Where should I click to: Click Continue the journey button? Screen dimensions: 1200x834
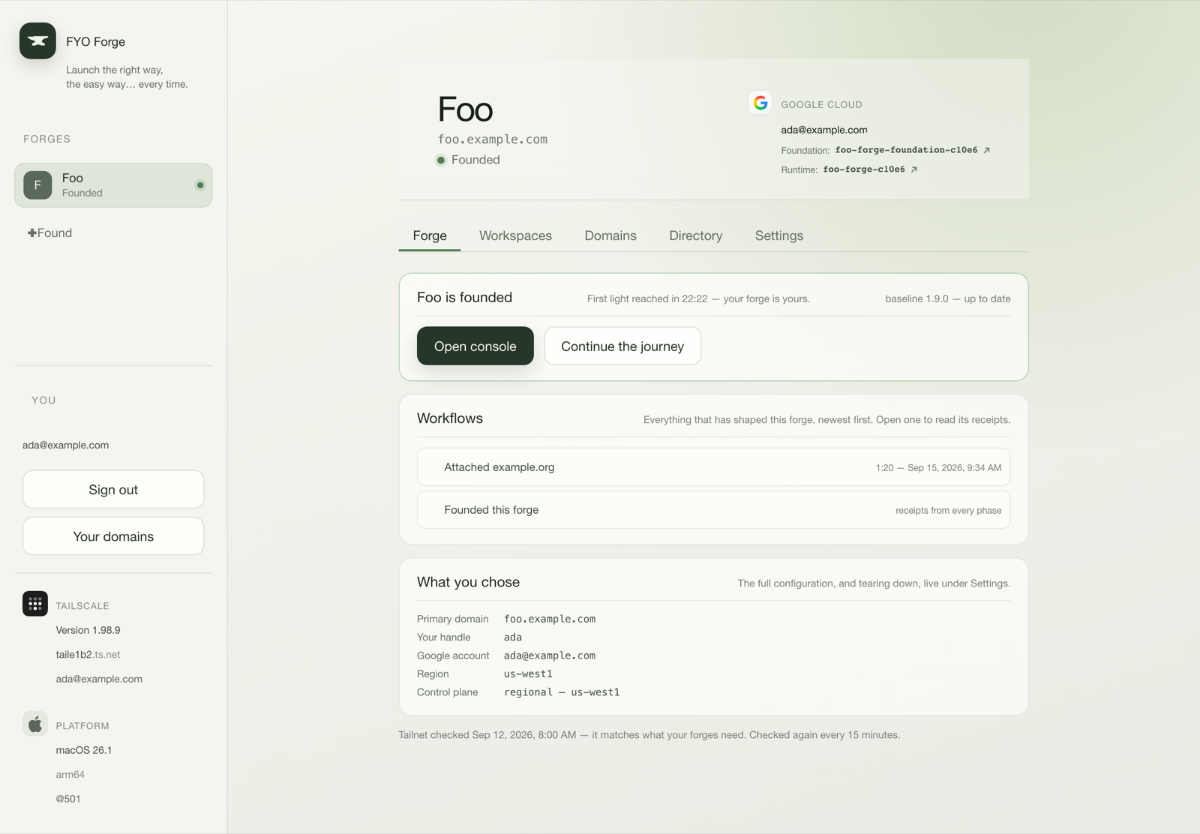tap(622, 346)
